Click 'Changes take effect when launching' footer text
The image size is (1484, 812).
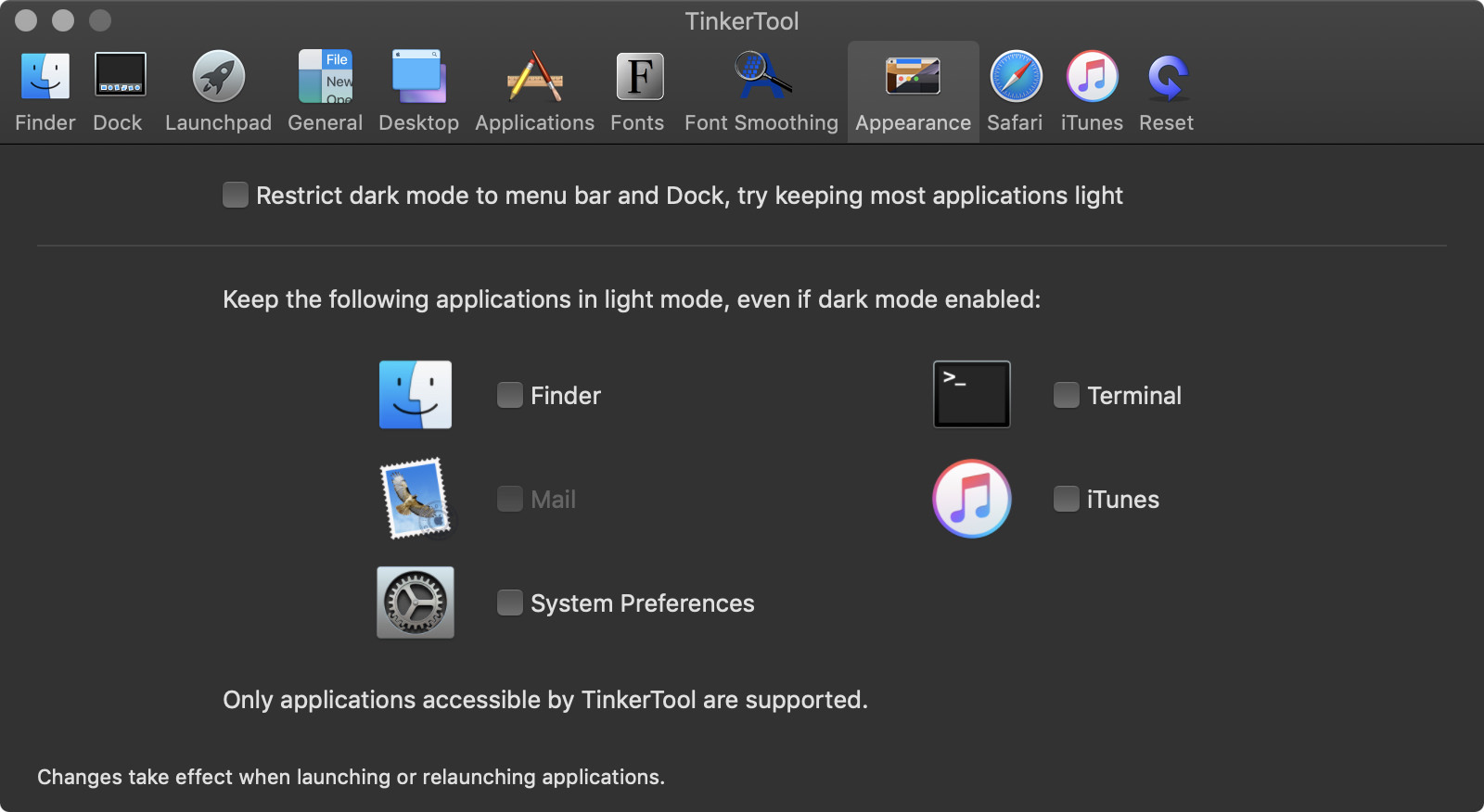click(351, 777)
